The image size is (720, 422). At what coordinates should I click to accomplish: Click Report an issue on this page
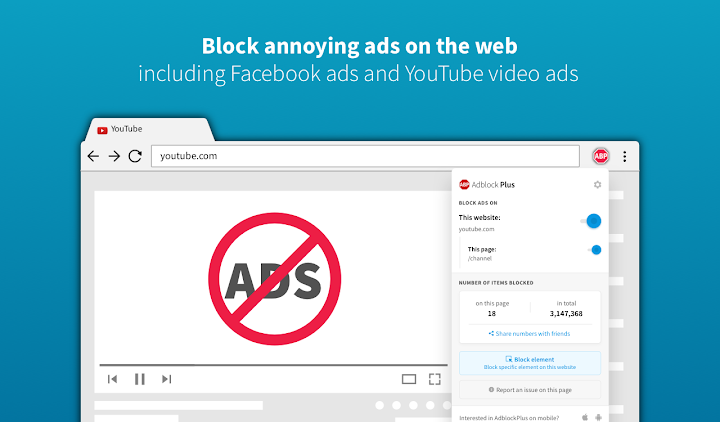[x=530, y=389]
